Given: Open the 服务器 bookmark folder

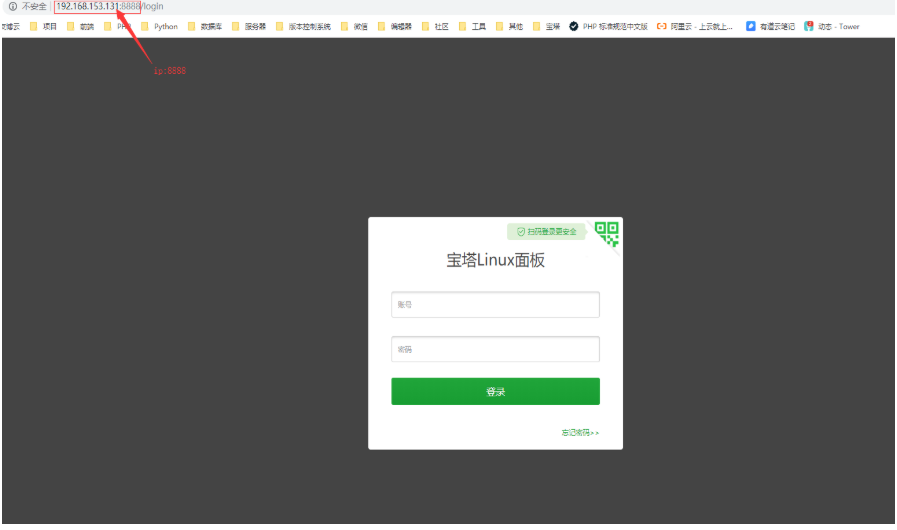Looking at the screenshot, I should [249, 26].
